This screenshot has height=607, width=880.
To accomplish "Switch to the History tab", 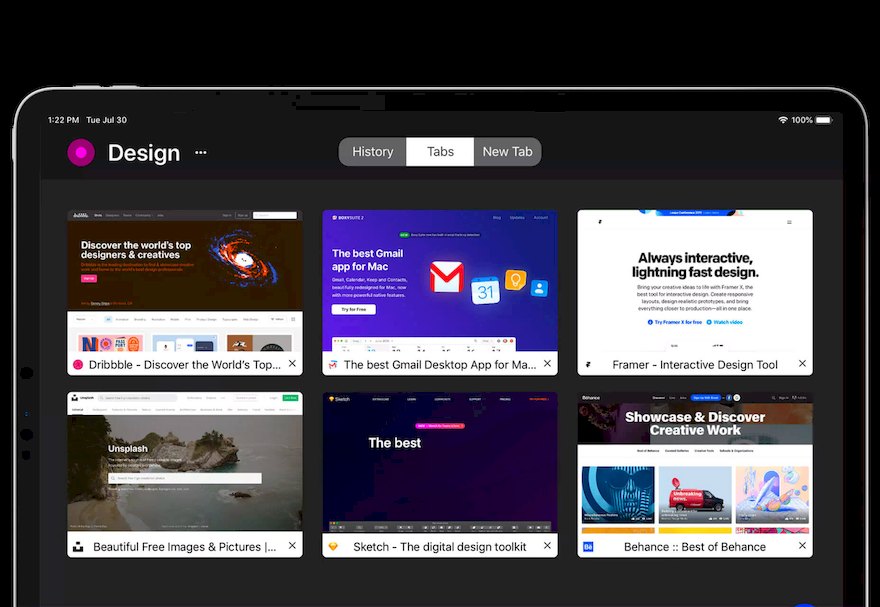I will click(x=373, y=151).
